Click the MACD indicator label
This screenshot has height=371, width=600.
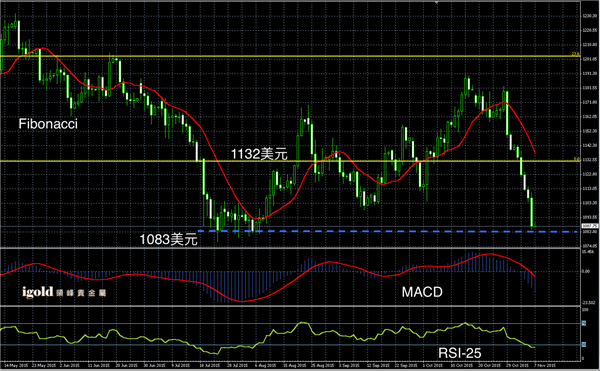click(x=422, y=292)
